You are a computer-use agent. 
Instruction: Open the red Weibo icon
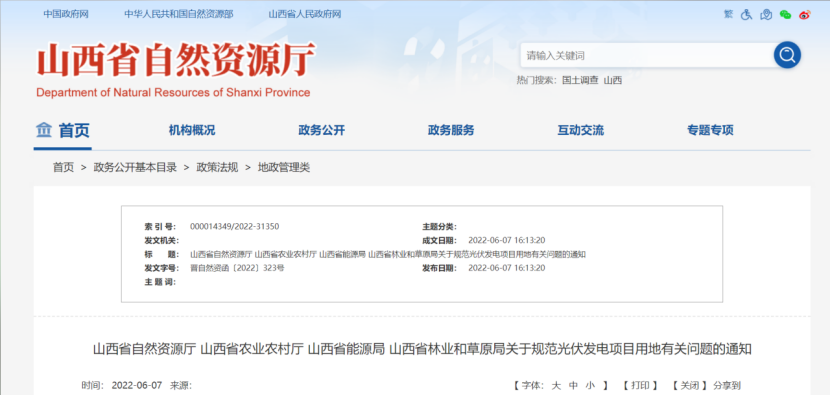(805, 14)
